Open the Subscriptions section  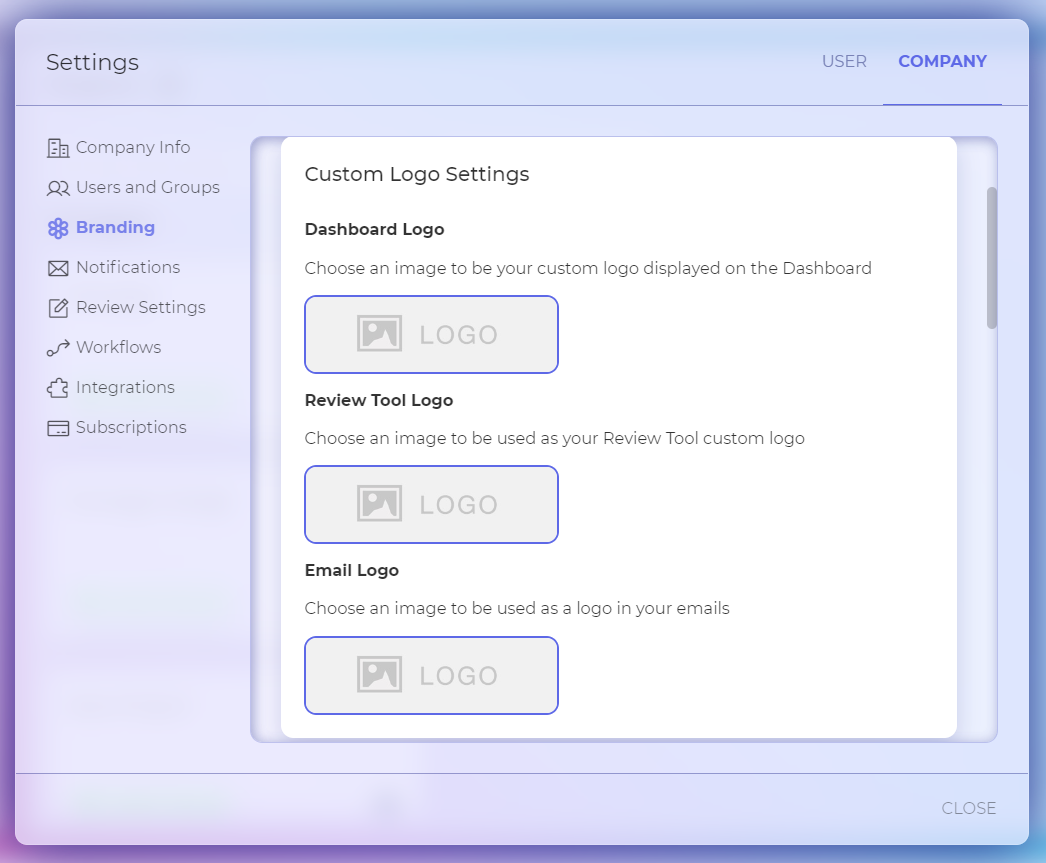[117, 427]
